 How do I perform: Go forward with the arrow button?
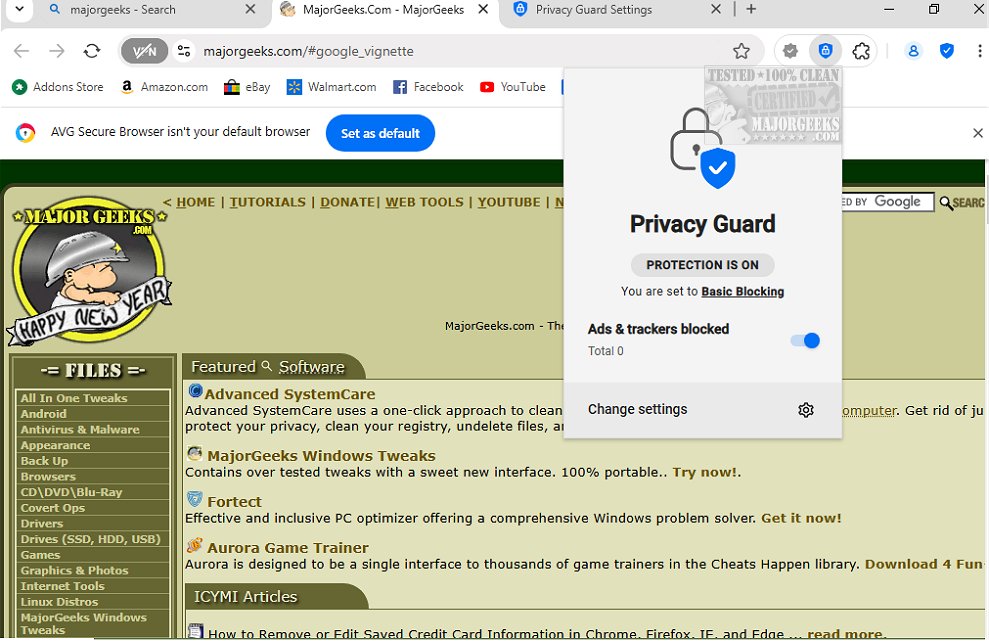click(x=57, y=51)
